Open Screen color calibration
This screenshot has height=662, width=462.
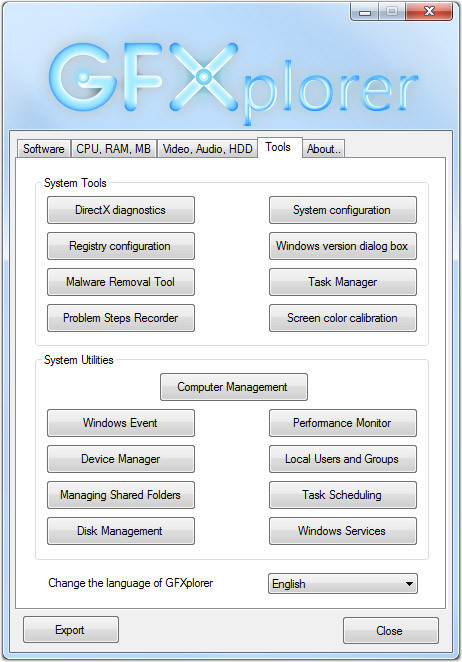[342, 318]
